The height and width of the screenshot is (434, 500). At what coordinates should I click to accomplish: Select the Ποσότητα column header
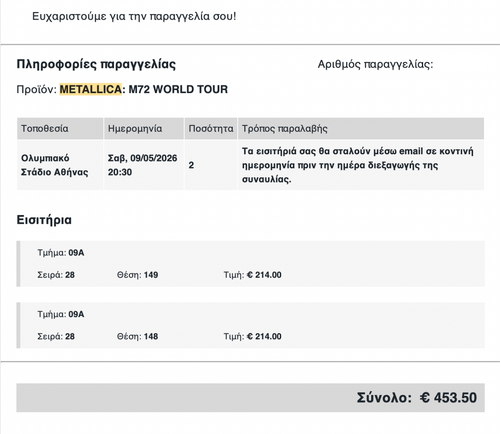[211, 128]
